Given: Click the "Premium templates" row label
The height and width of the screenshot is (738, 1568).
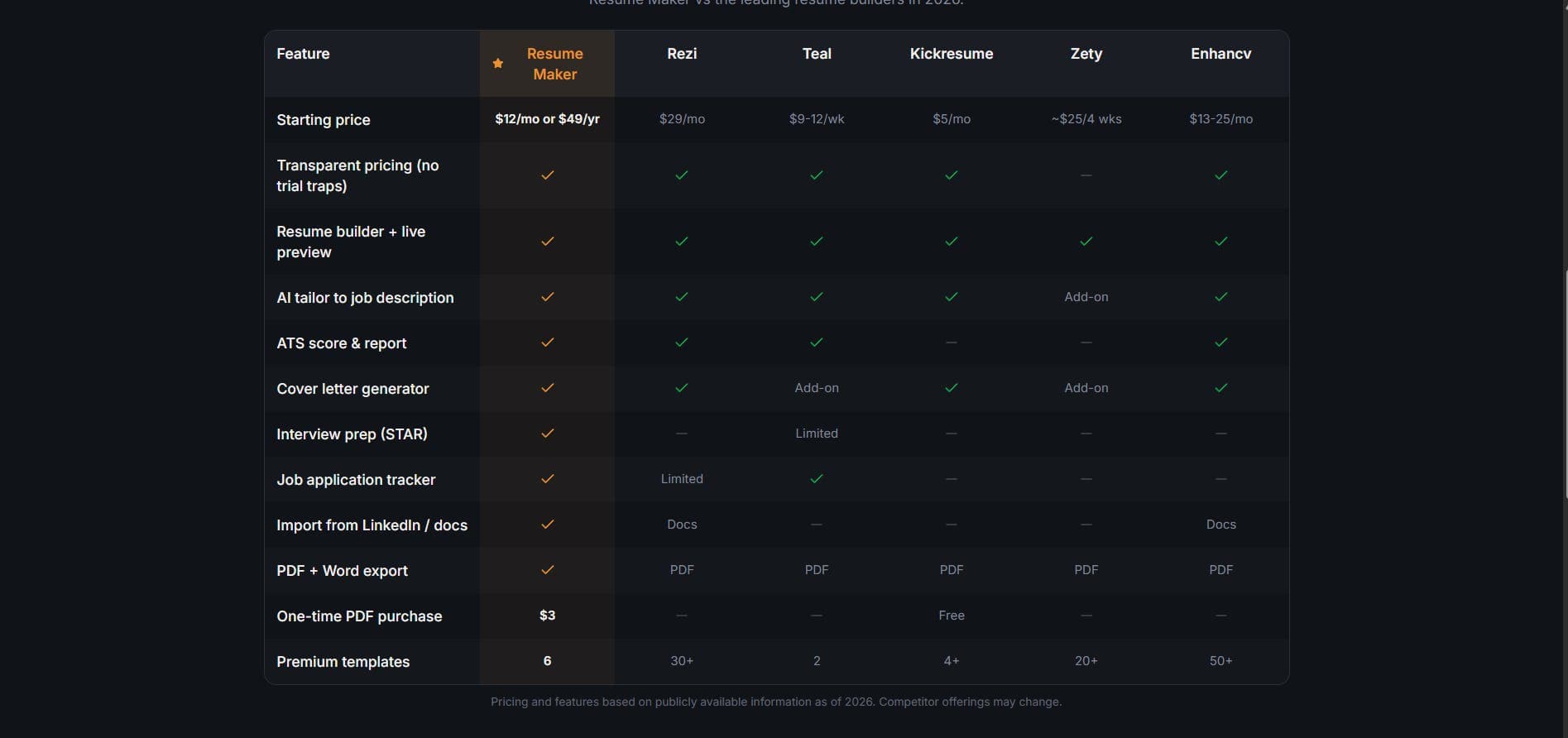Looking at the screenshot, I should point(343,662).
